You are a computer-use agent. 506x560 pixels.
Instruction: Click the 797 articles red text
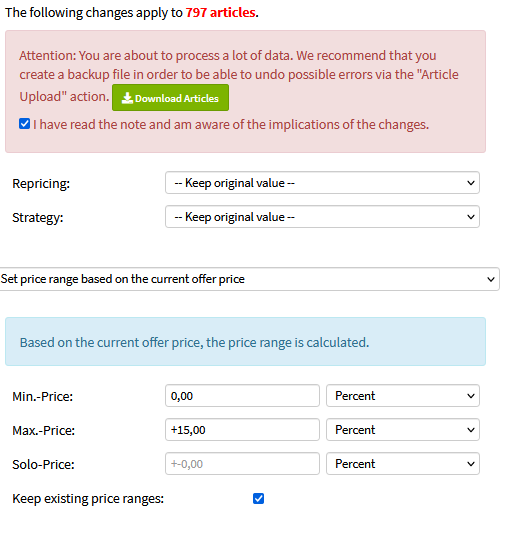[x=220, y=12]
